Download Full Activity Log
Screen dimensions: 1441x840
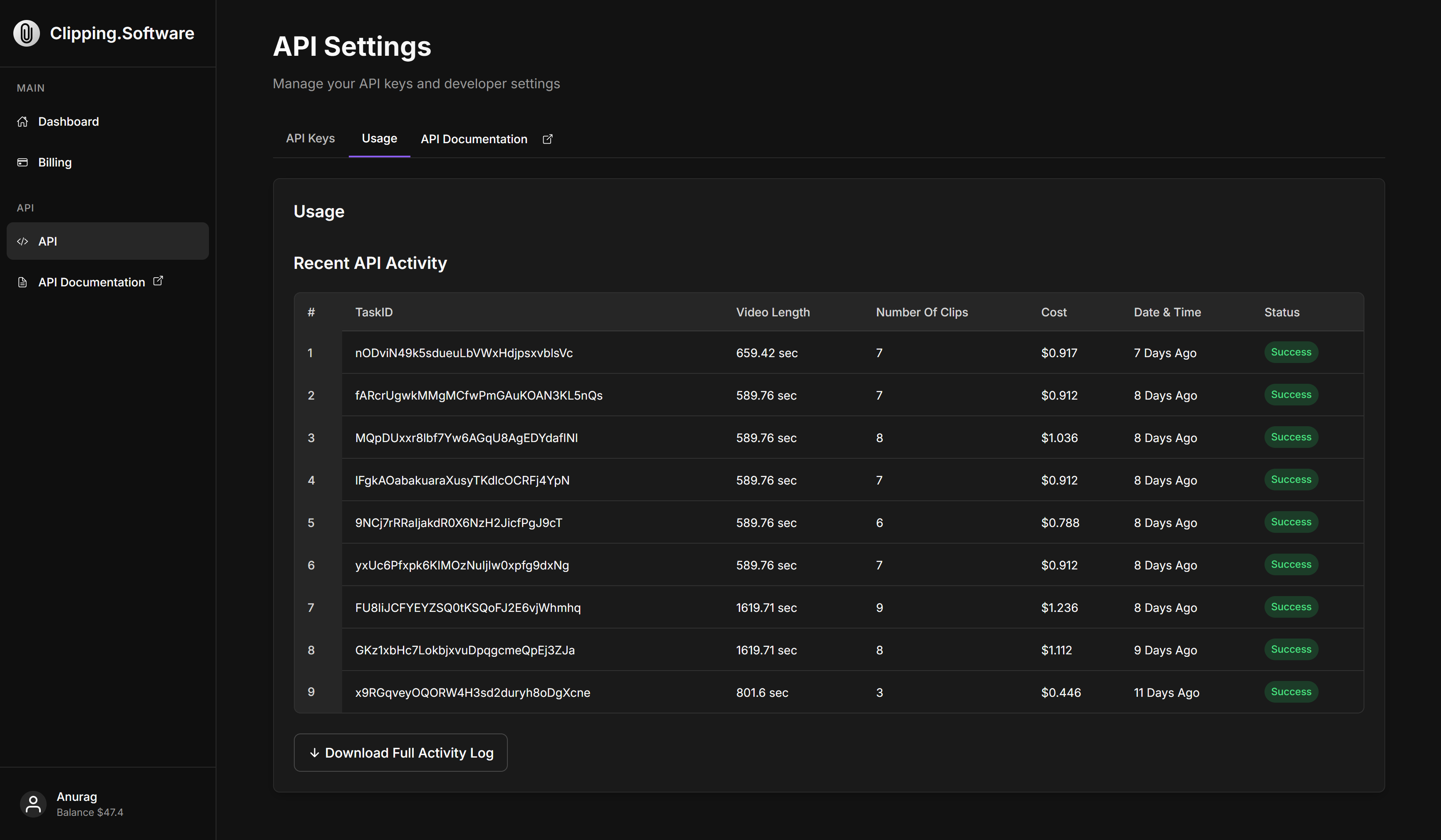(400, 753)
